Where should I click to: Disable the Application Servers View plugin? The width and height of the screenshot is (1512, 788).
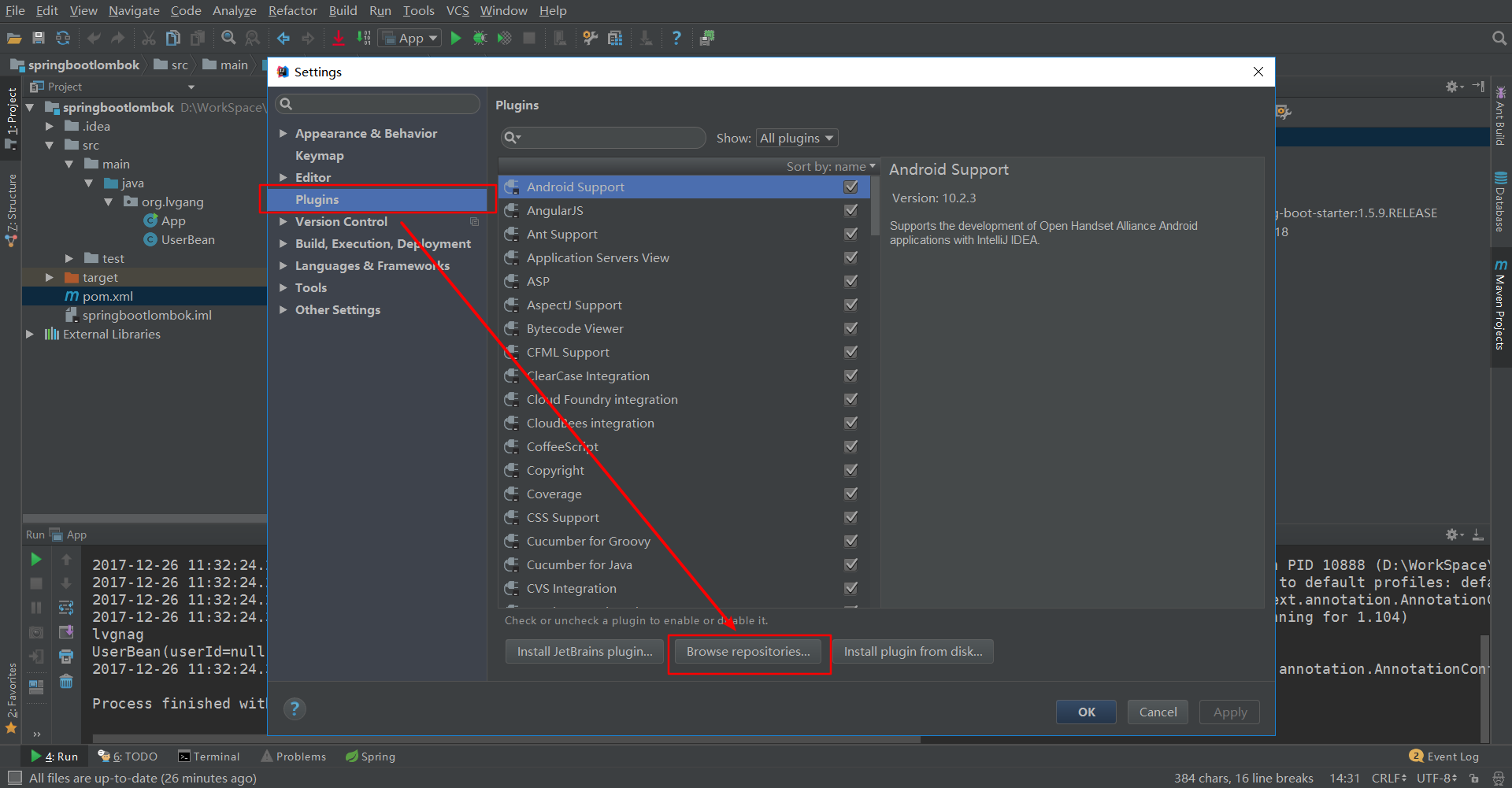850,258
